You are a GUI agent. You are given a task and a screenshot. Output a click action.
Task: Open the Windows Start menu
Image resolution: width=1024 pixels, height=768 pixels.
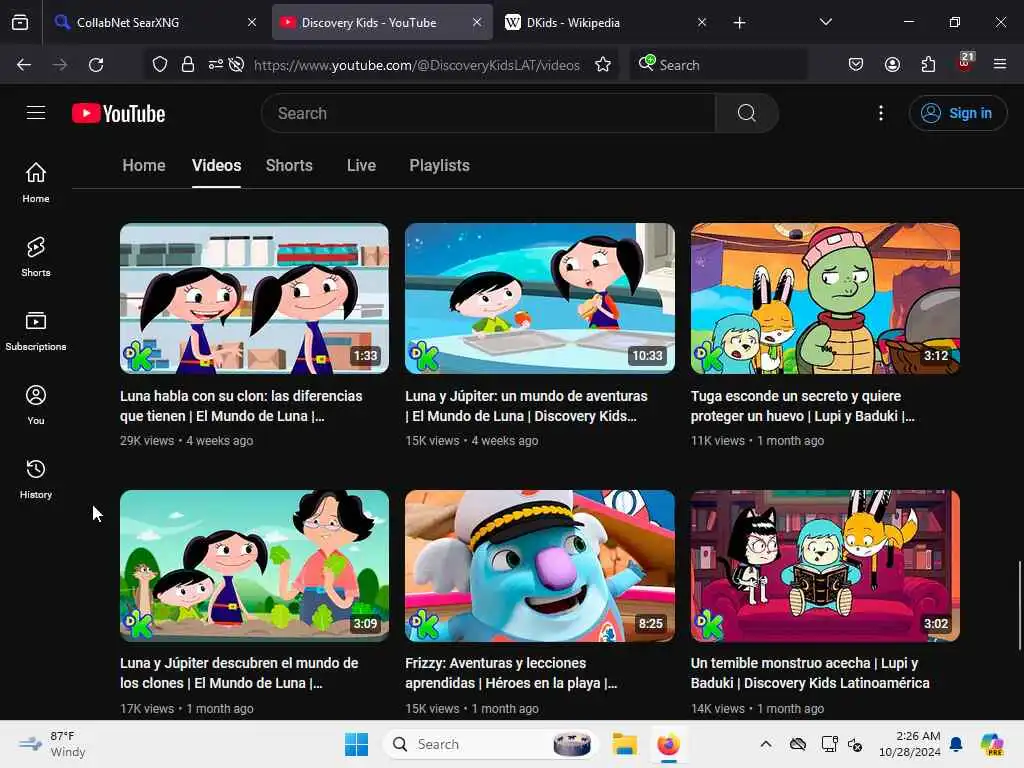click(356, 744)
